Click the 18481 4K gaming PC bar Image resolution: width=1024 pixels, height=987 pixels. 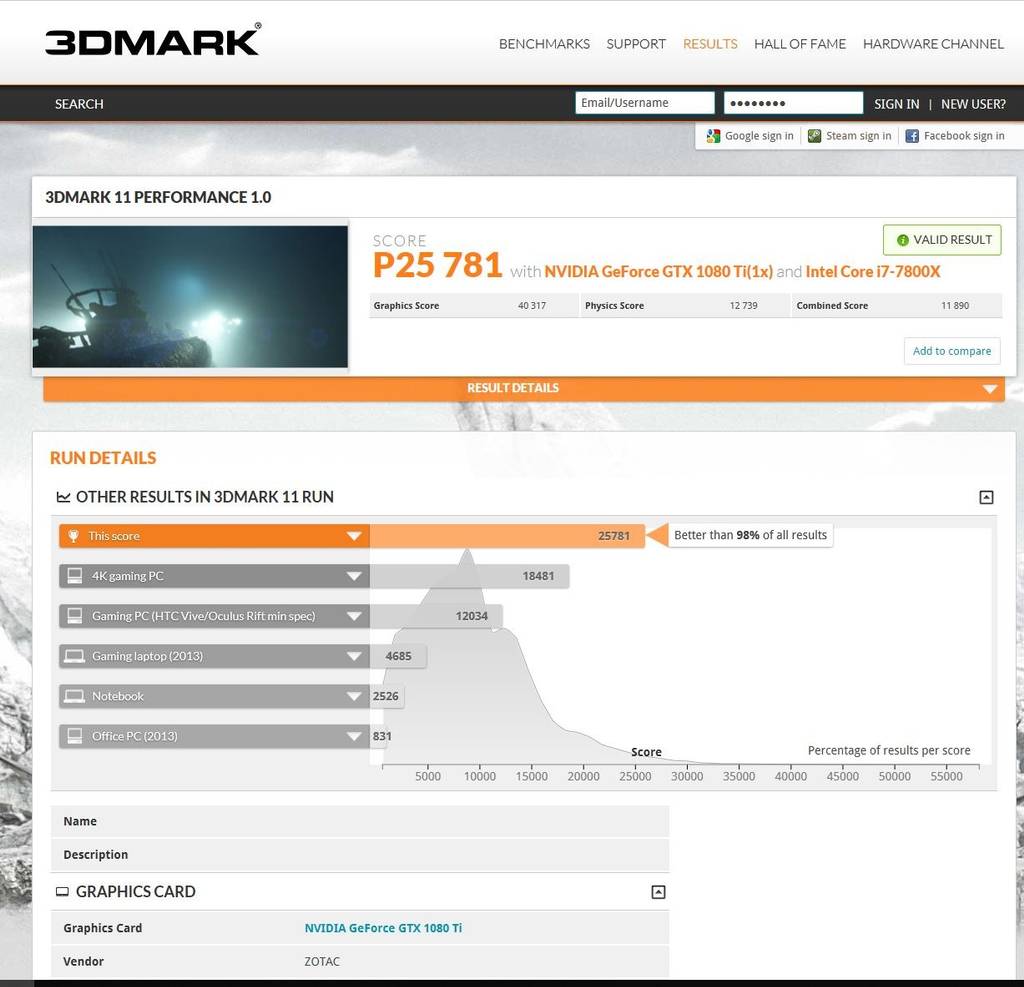(469, 576)
